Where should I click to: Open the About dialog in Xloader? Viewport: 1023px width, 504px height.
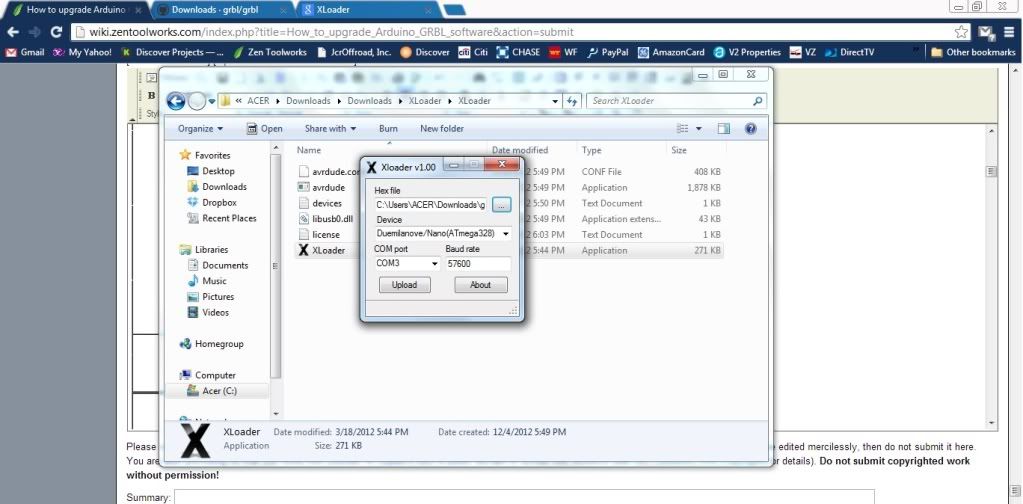pyautogui.click(x=480, y=285)
